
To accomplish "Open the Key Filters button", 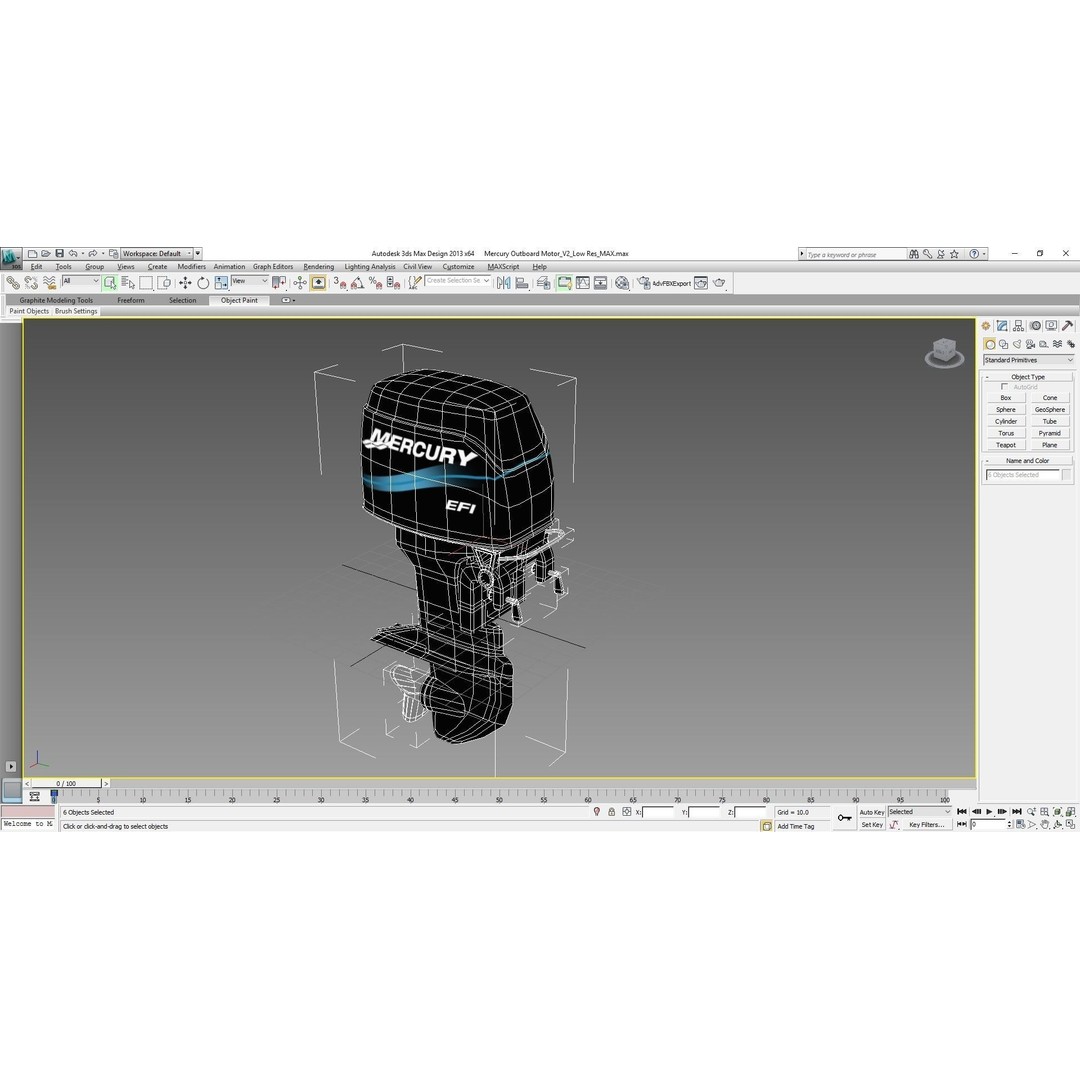I will [926, 825].
